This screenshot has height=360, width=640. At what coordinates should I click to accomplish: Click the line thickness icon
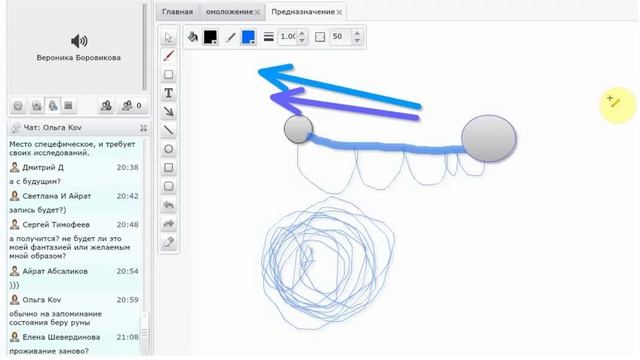click(x=269, y=37)
